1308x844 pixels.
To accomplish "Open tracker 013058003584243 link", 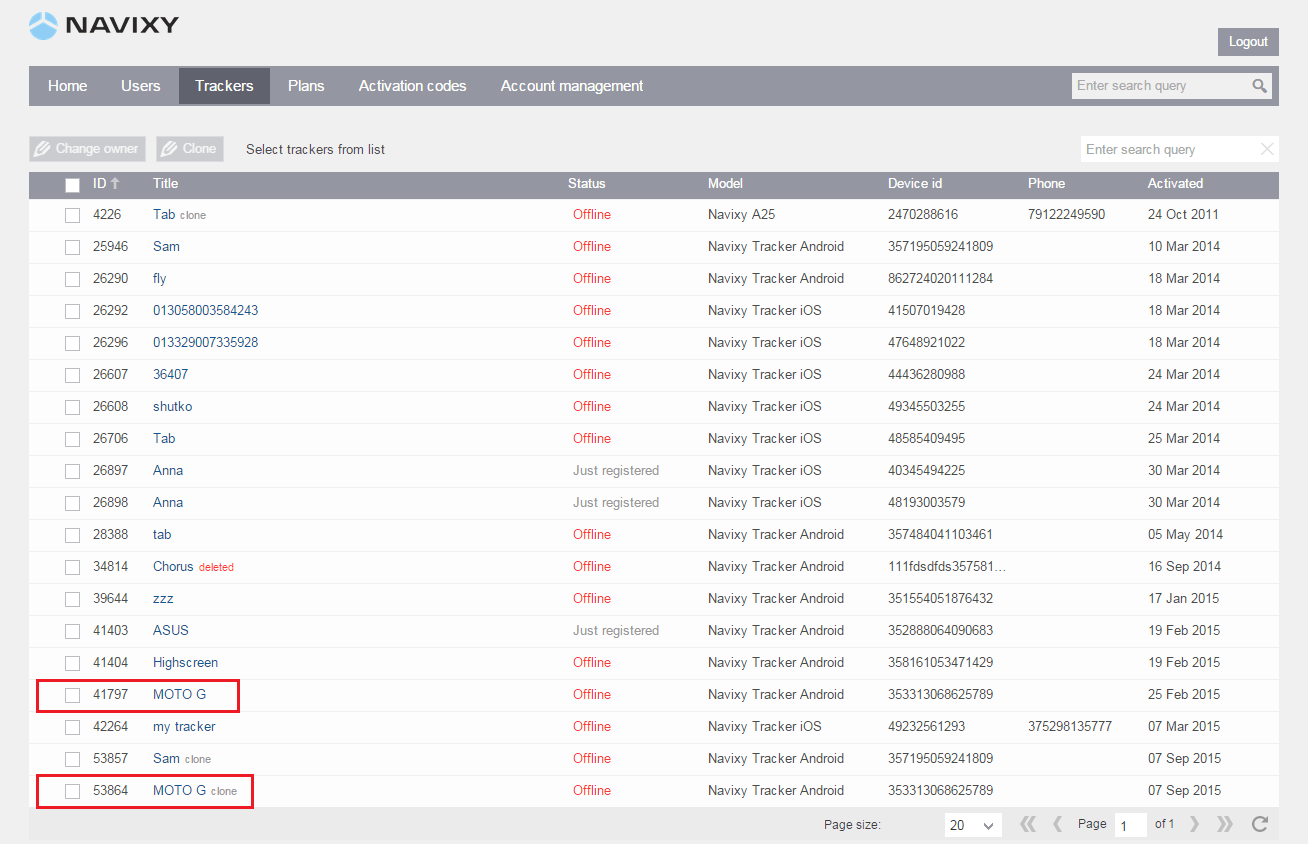I will pyautogui.click(x=205, y=310).
